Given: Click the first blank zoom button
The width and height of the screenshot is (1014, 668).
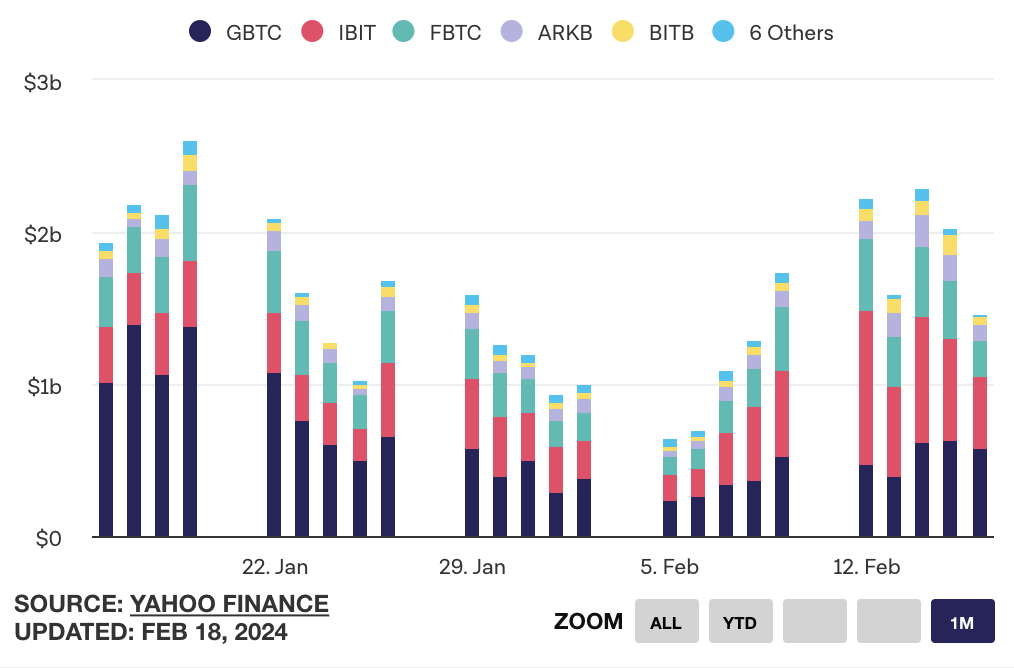Looking at the screenshot, I should [814, 621].
